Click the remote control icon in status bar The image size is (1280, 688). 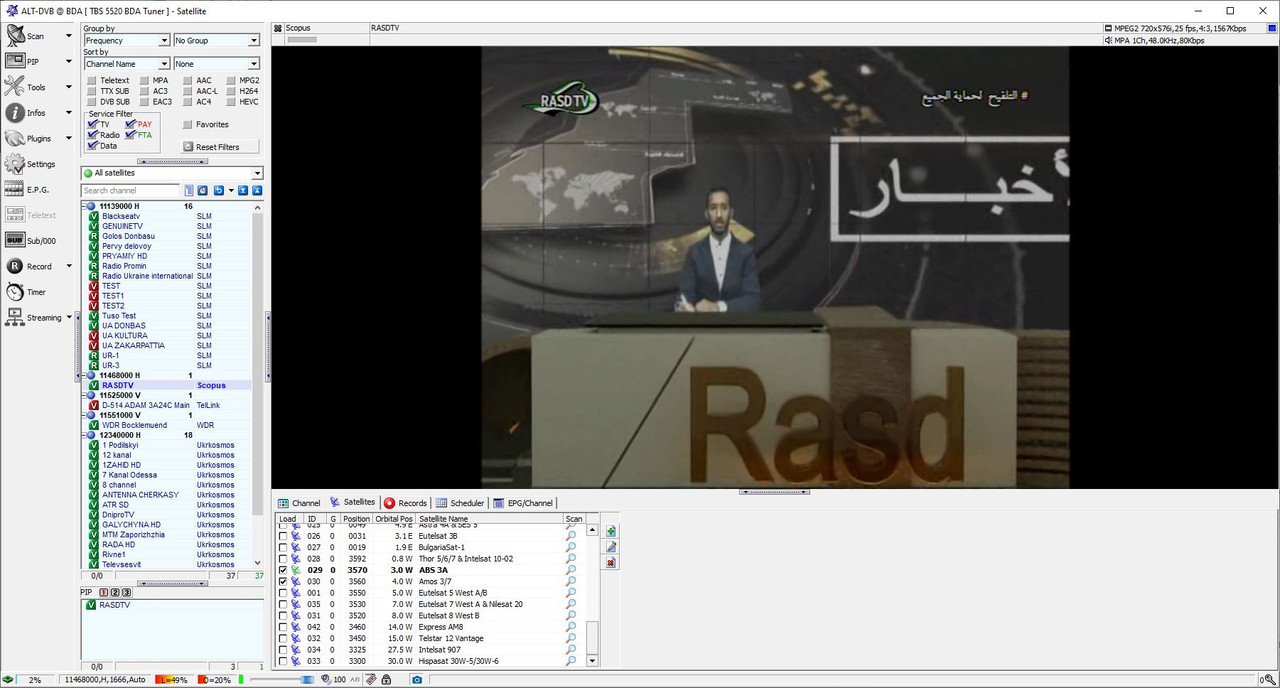pos(371,680)
